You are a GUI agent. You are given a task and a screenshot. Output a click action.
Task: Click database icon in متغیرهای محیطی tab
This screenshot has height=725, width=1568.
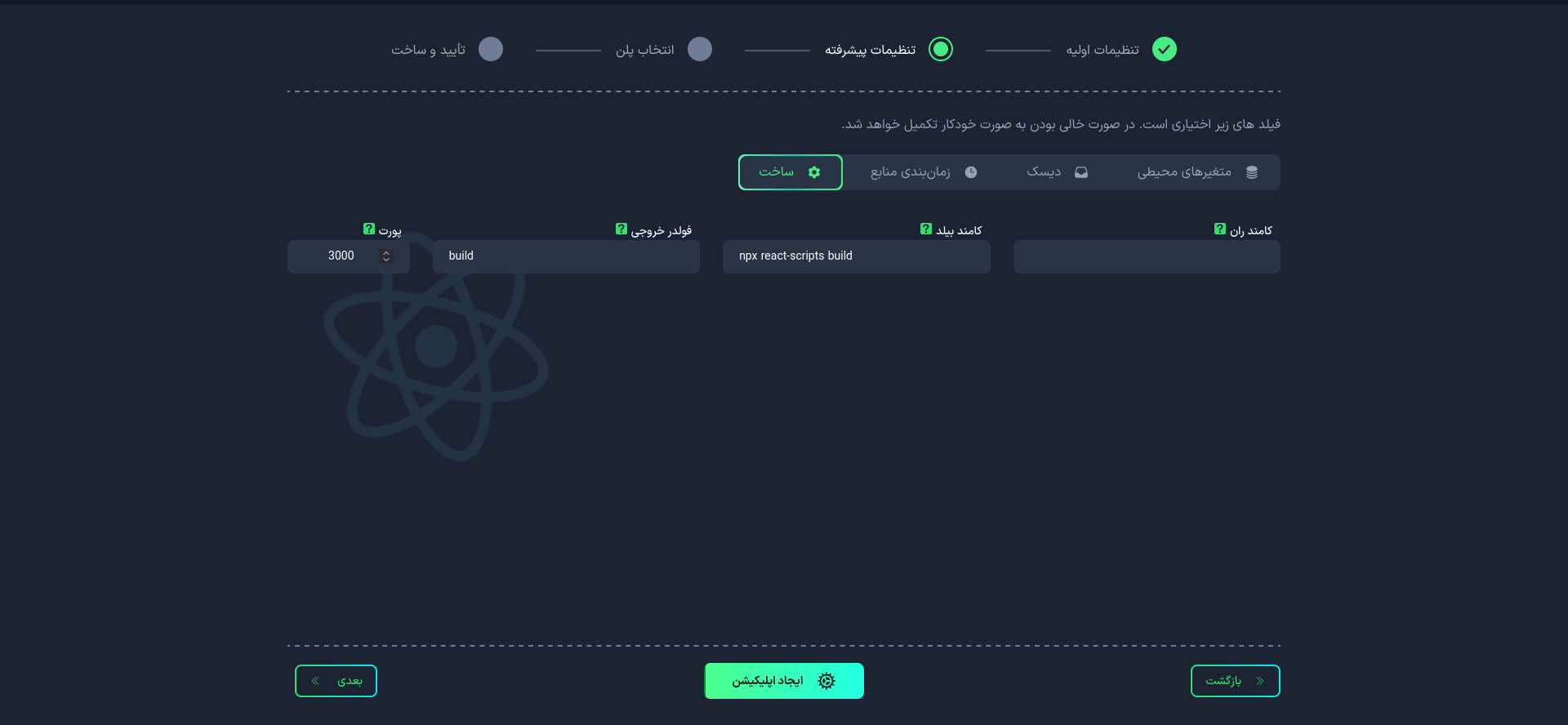[x=1252, y=172]
